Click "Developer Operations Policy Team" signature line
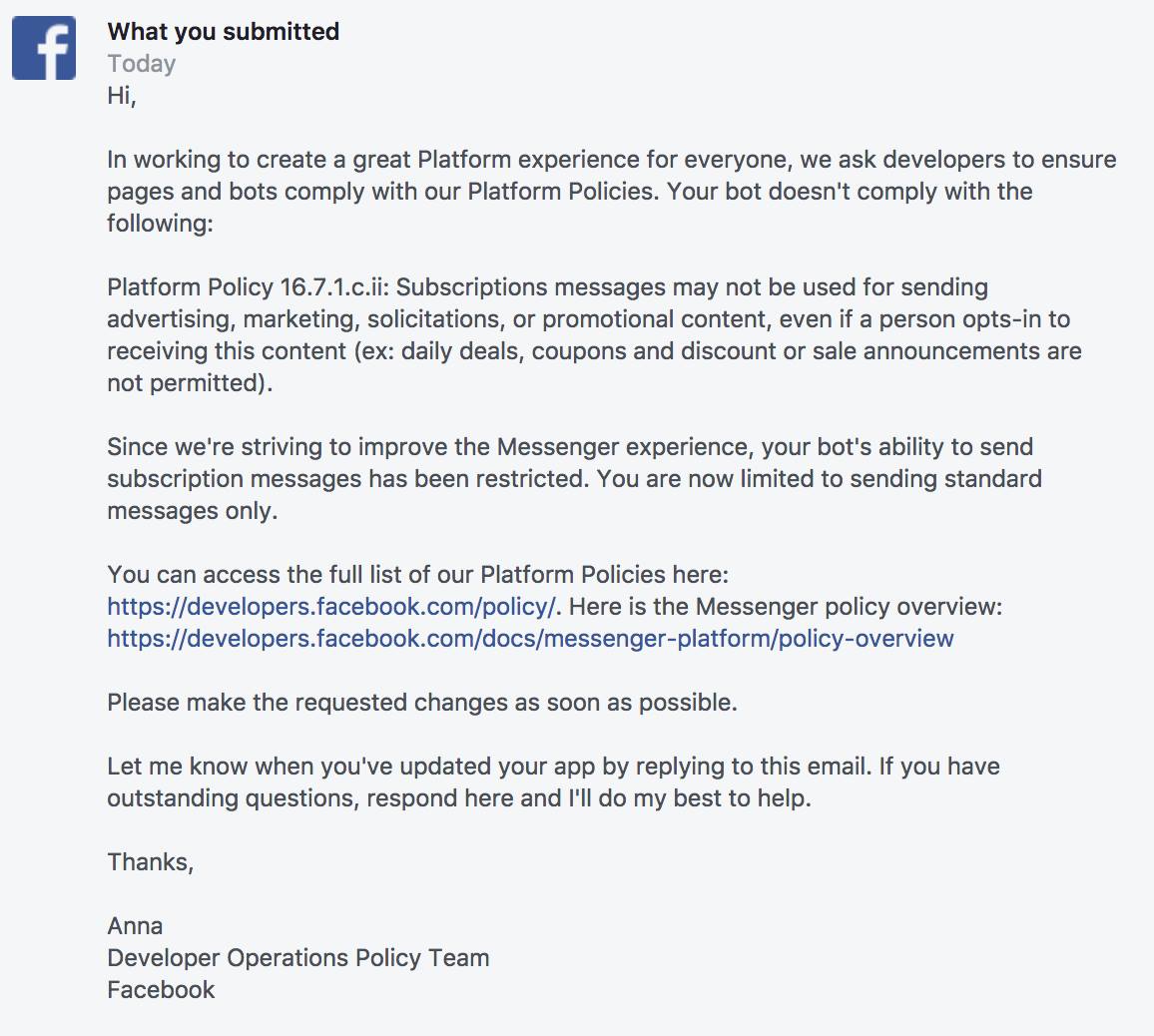The image size is (1154, 1036). 298,958
